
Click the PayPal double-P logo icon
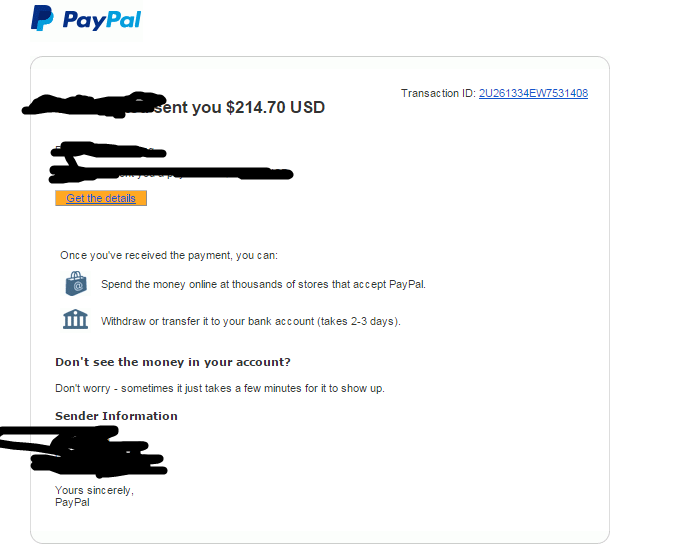[x=42, y=18]
